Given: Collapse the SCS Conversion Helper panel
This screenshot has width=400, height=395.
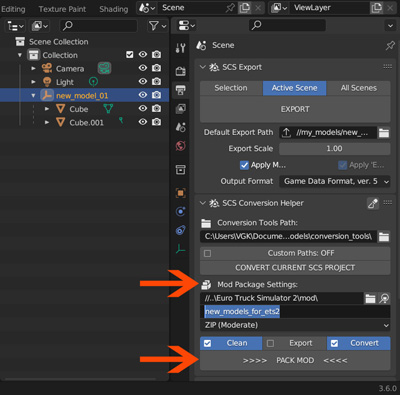Looking at the screenshot, I should 203,203.
